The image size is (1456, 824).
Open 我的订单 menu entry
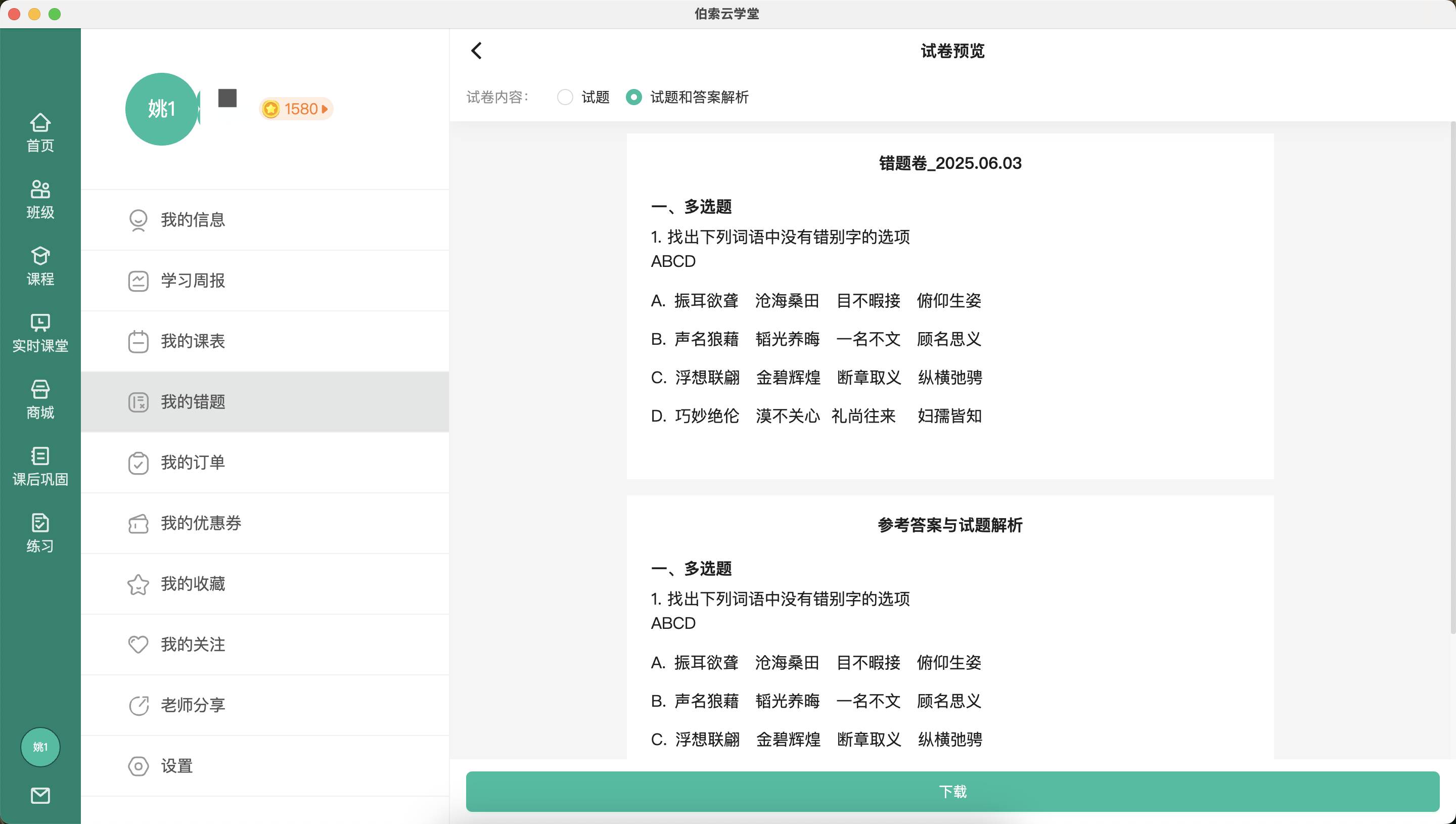(x=265, y=463)
